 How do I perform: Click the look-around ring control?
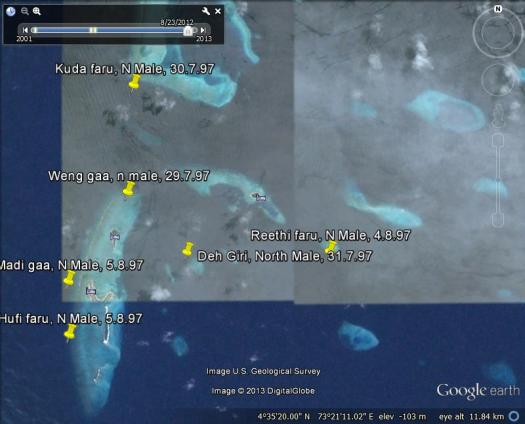point(498,32)
